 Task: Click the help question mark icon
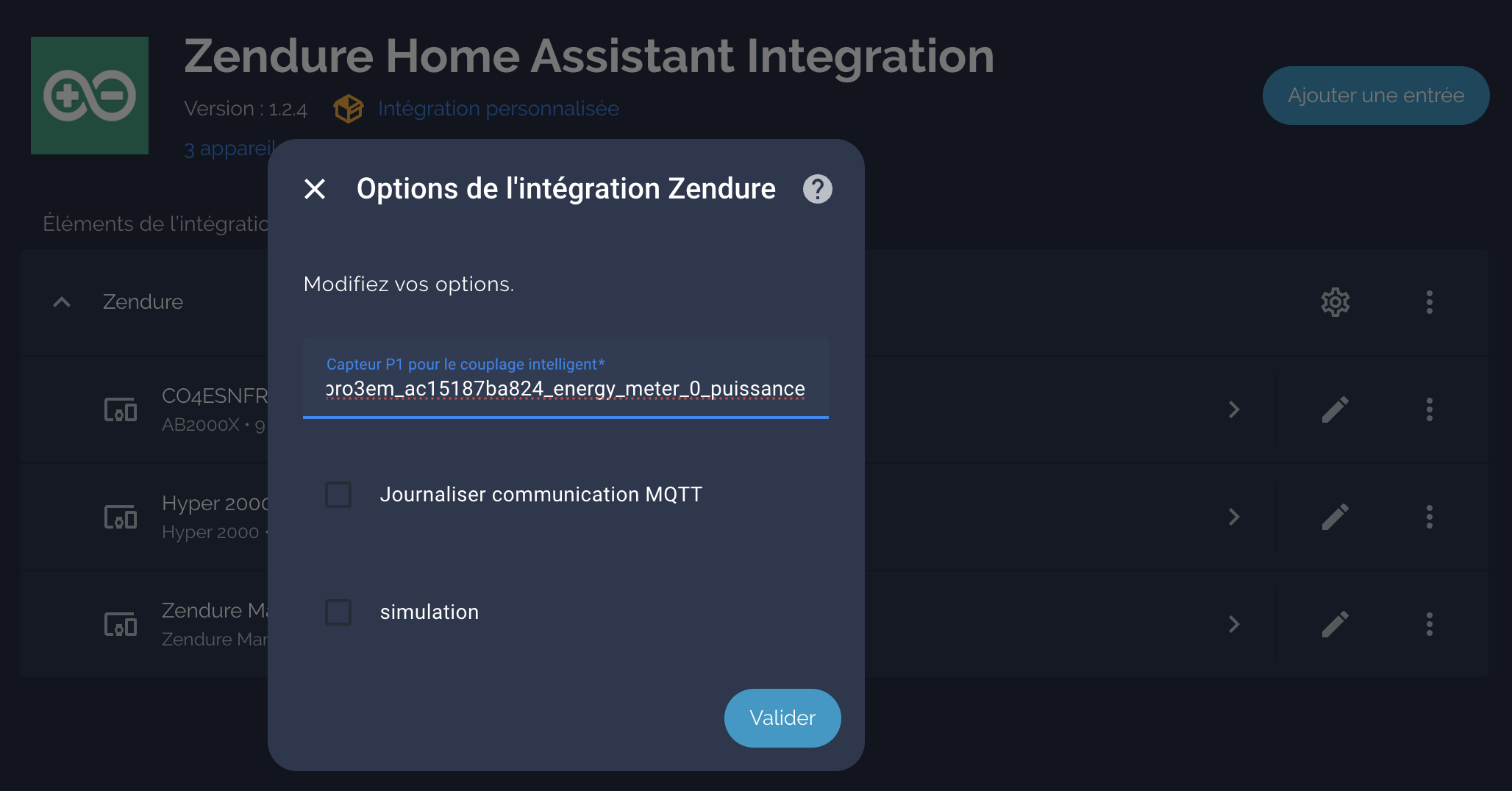(817, 189)
